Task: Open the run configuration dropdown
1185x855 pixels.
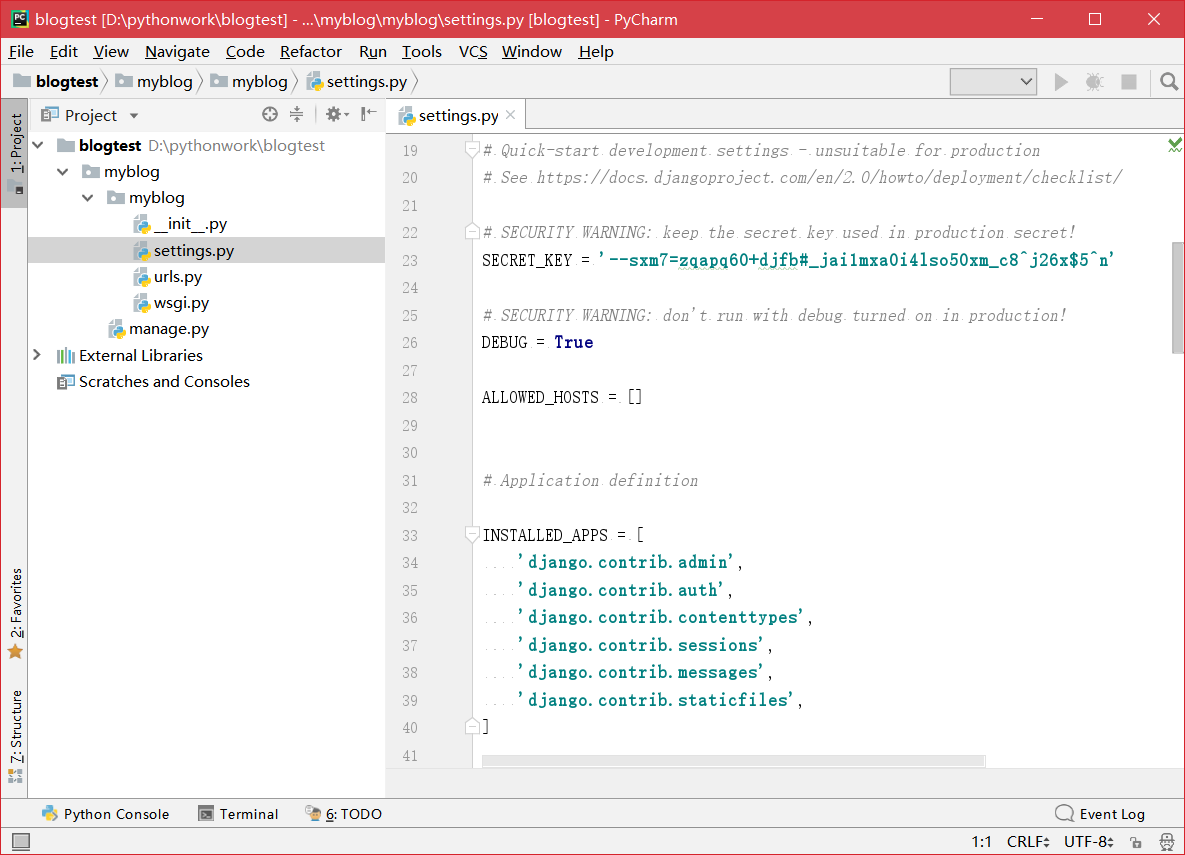Action: 993,82
